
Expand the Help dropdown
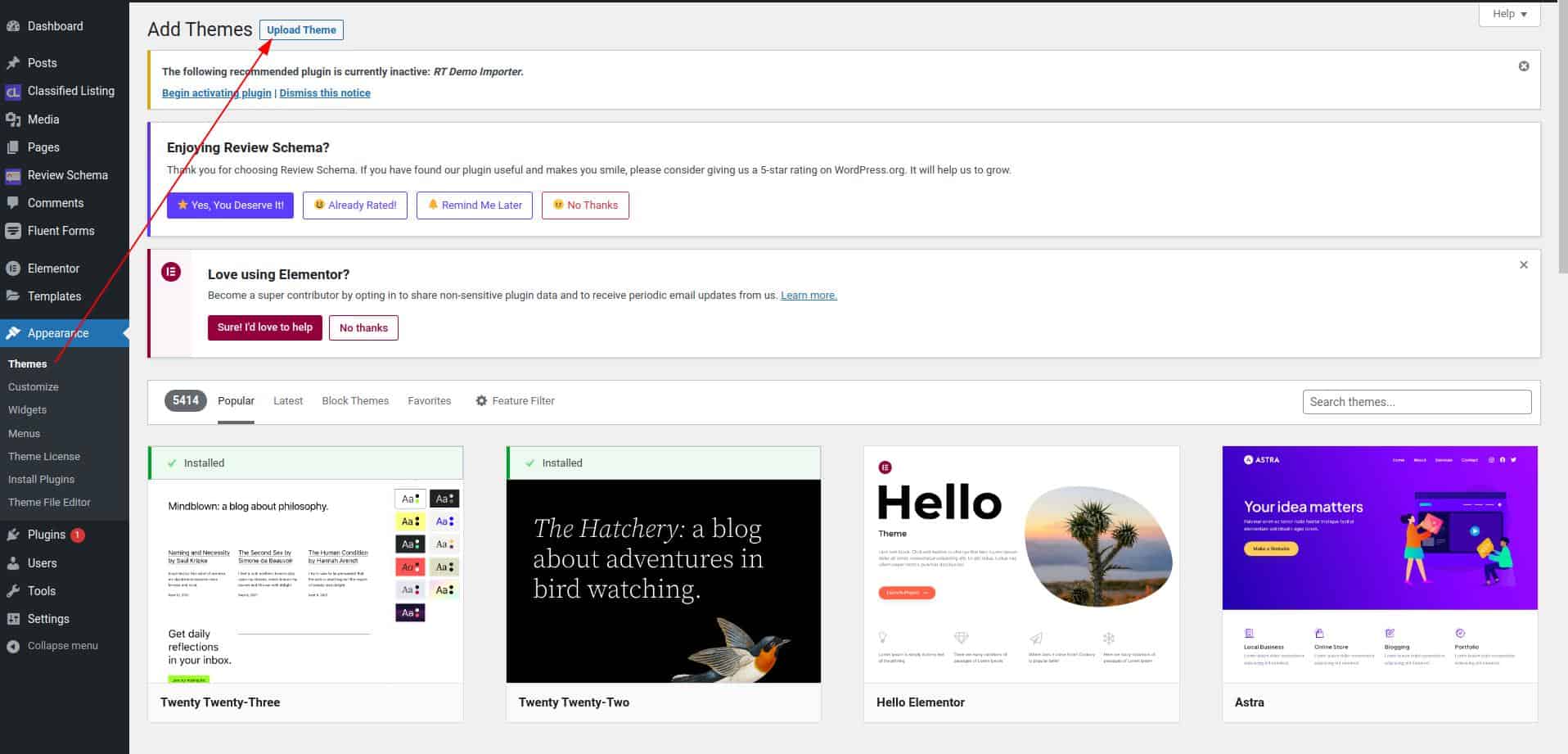1510,14
